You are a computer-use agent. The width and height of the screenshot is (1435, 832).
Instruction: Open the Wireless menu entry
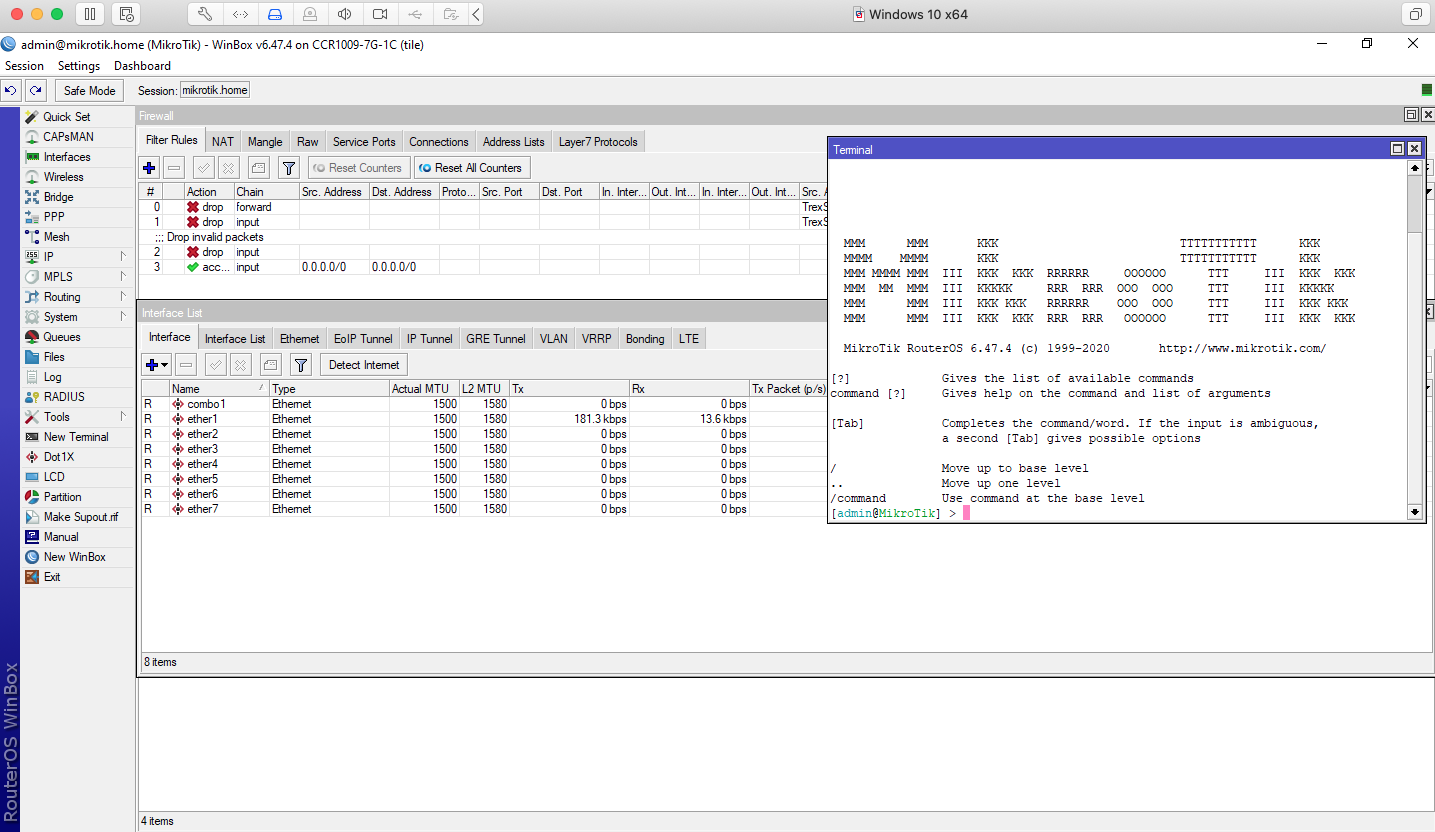(64, 177)
